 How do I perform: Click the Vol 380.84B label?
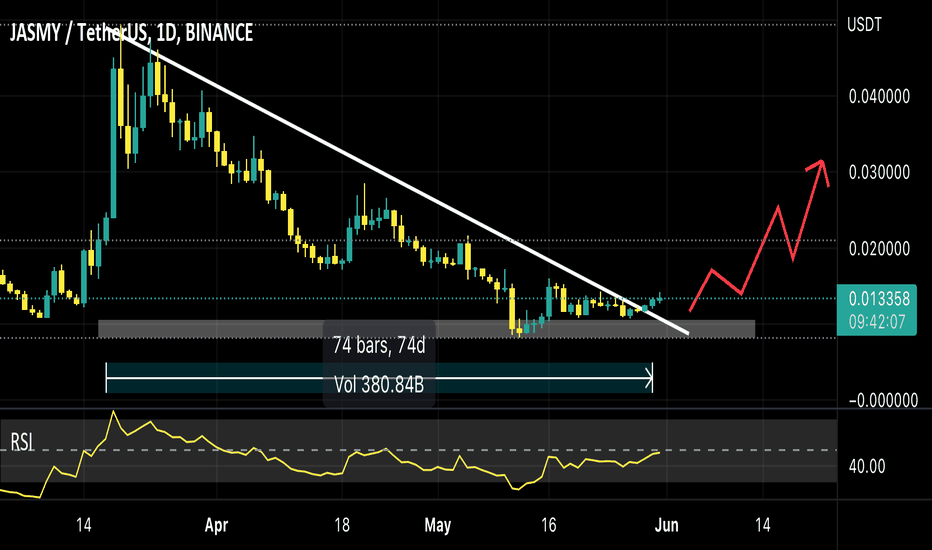[x=379, y=385]
